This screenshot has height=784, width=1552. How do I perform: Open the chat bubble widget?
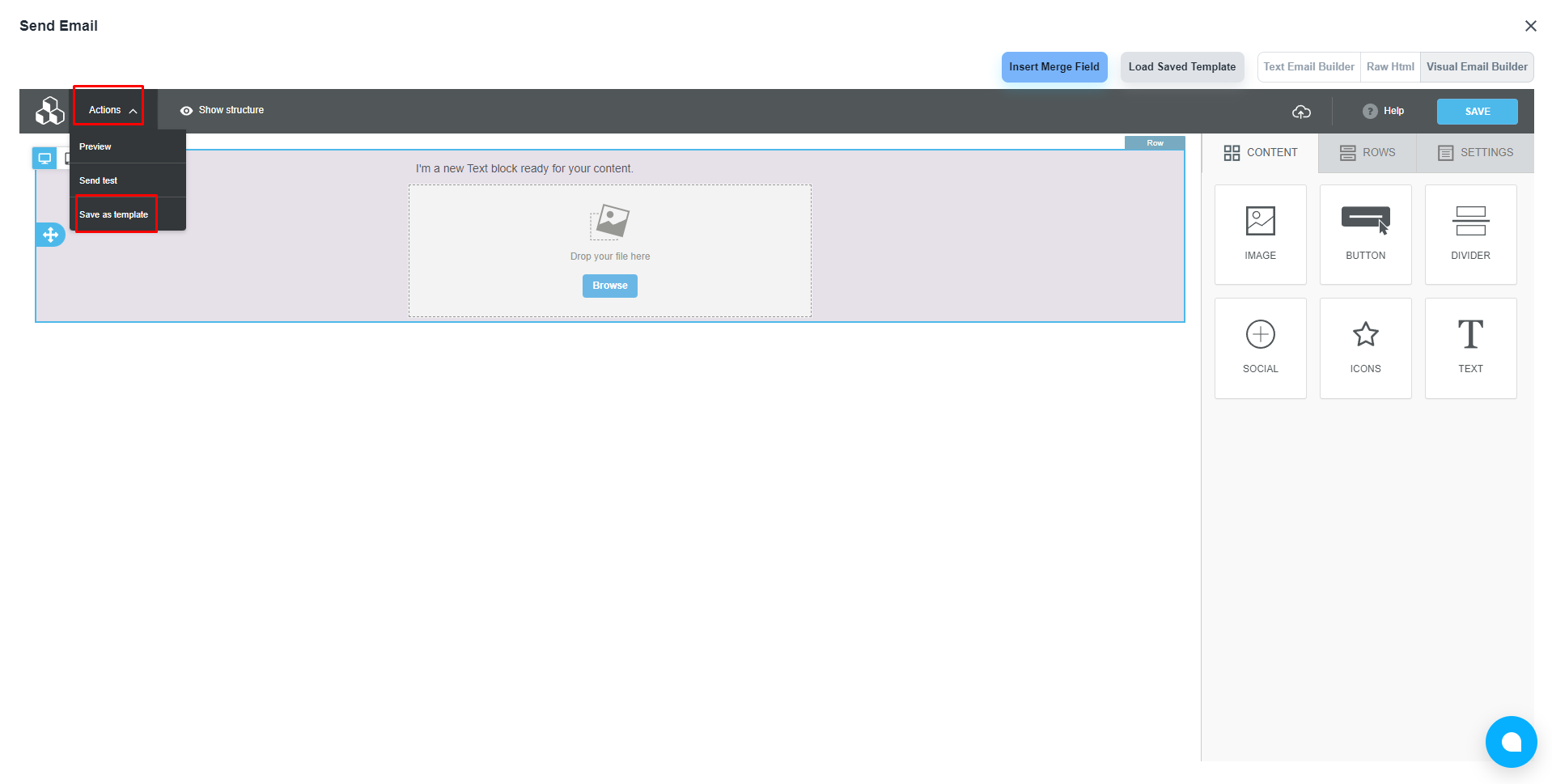point(1511,742)
